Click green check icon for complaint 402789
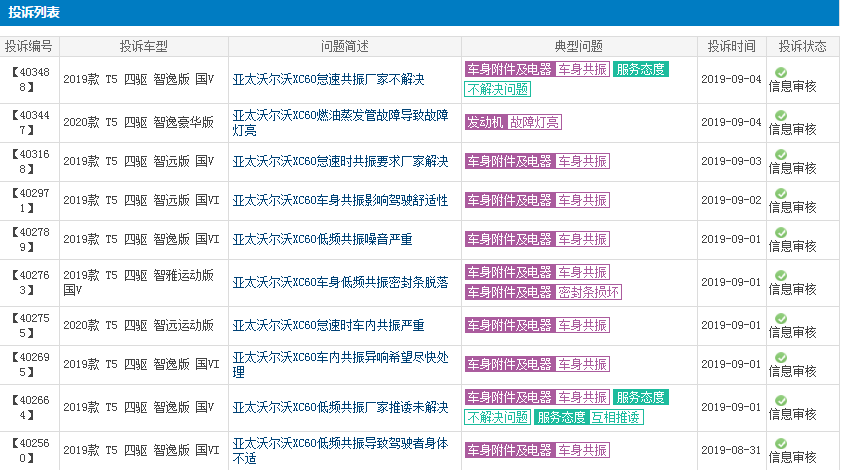The image size is (841, 470). click(x=781, y=232)
